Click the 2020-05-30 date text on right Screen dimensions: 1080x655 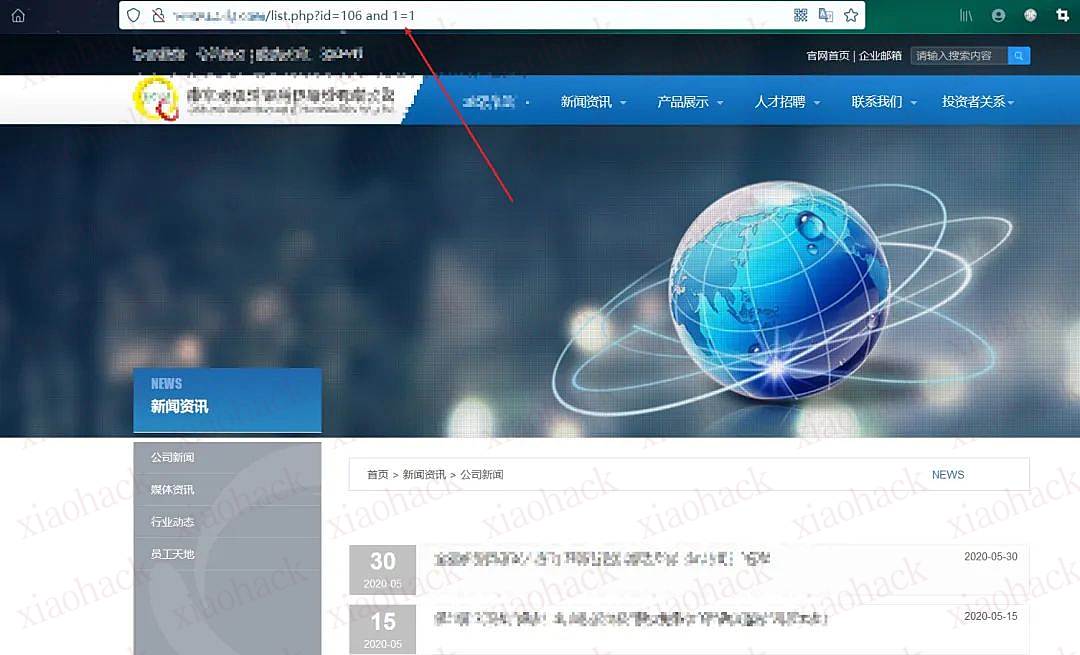(x=990, y=557)
